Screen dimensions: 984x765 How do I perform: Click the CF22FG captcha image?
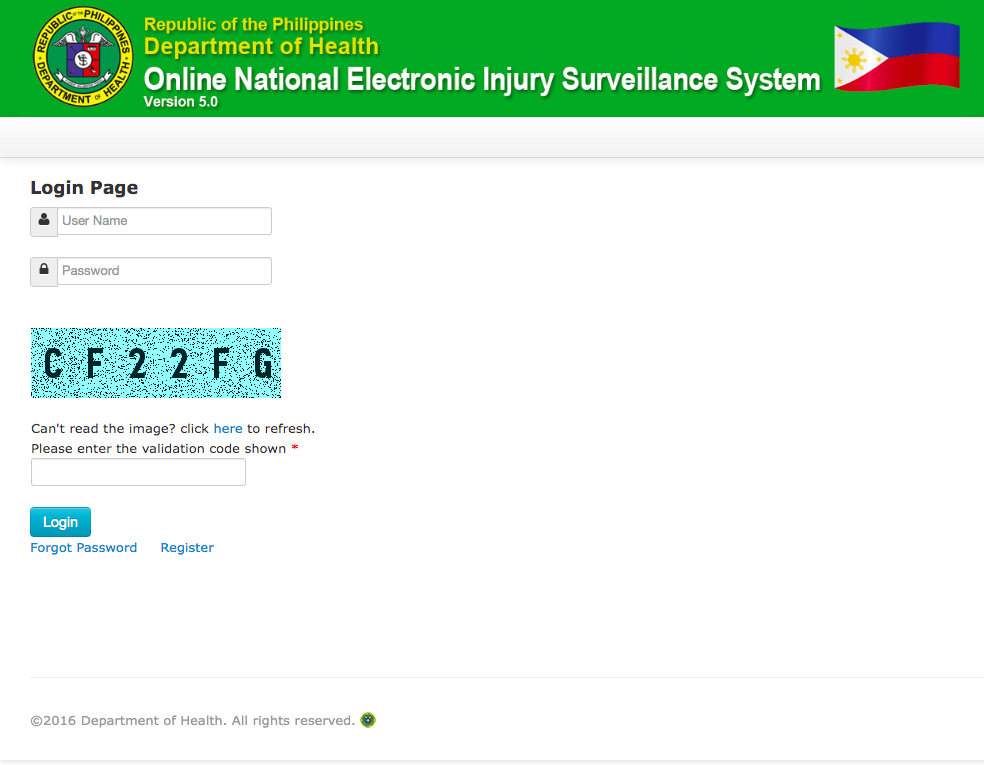pos(156,363)
